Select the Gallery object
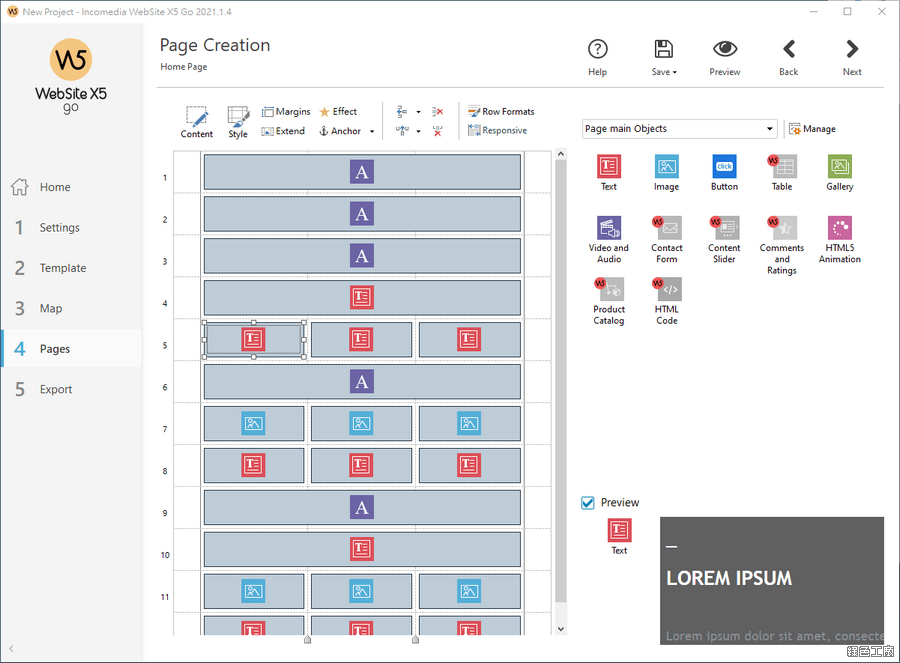900x663 pixels. click(840, 172)
